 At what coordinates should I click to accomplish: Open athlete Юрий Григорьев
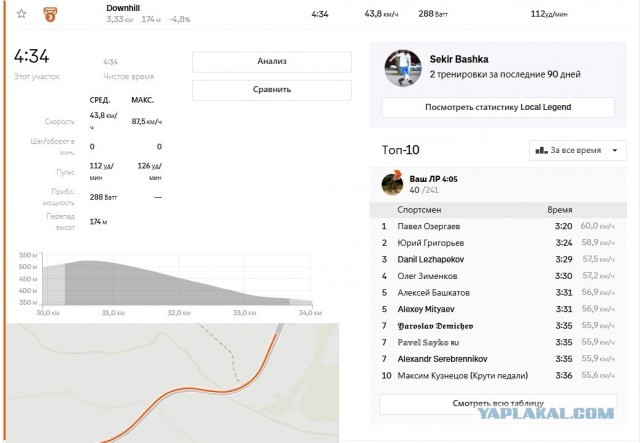point(431,243)
